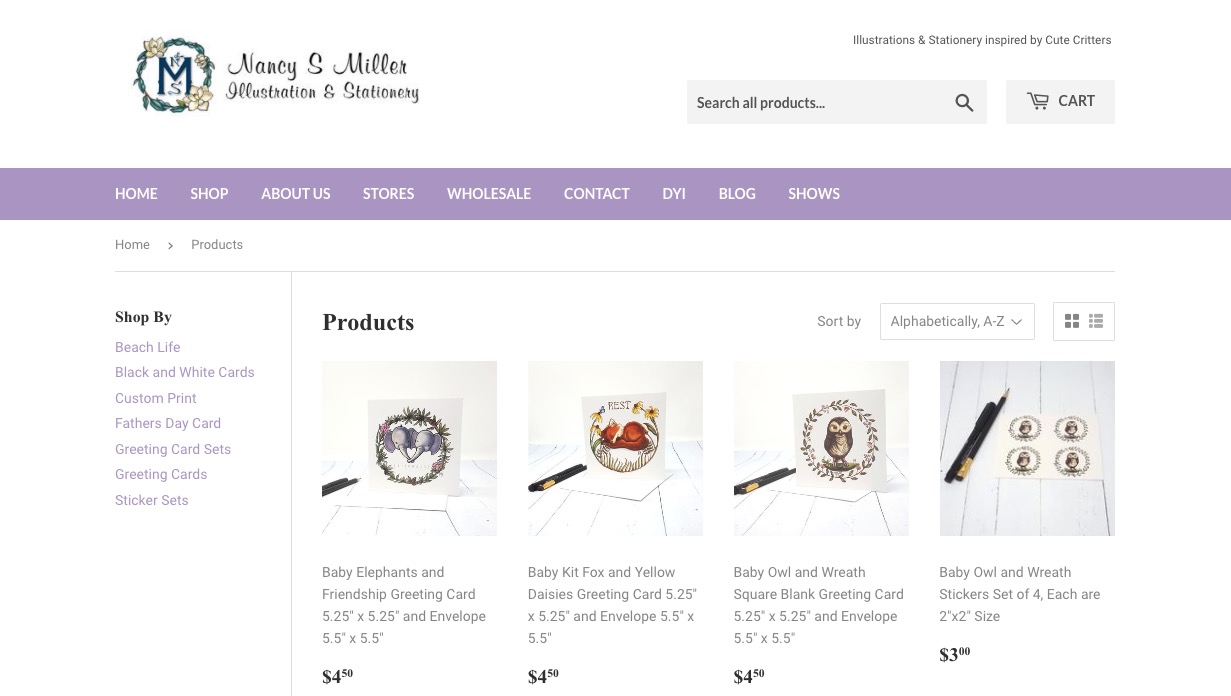1231x696 pixels.
Task: Click the Nancy S Miller logo
Action: [x=276, y=76]
